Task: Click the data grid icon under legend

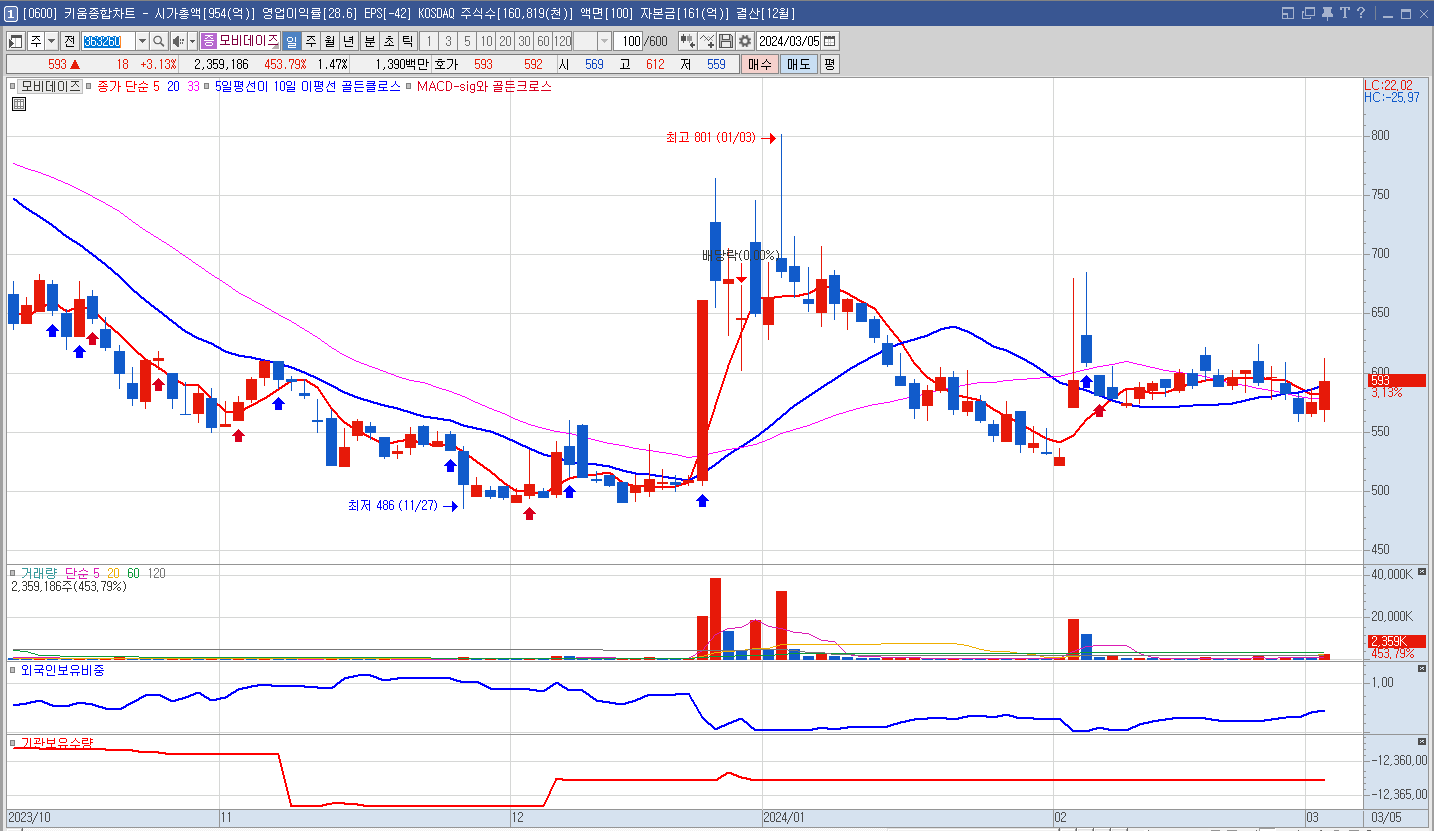Action: click(x=18, y=103)
